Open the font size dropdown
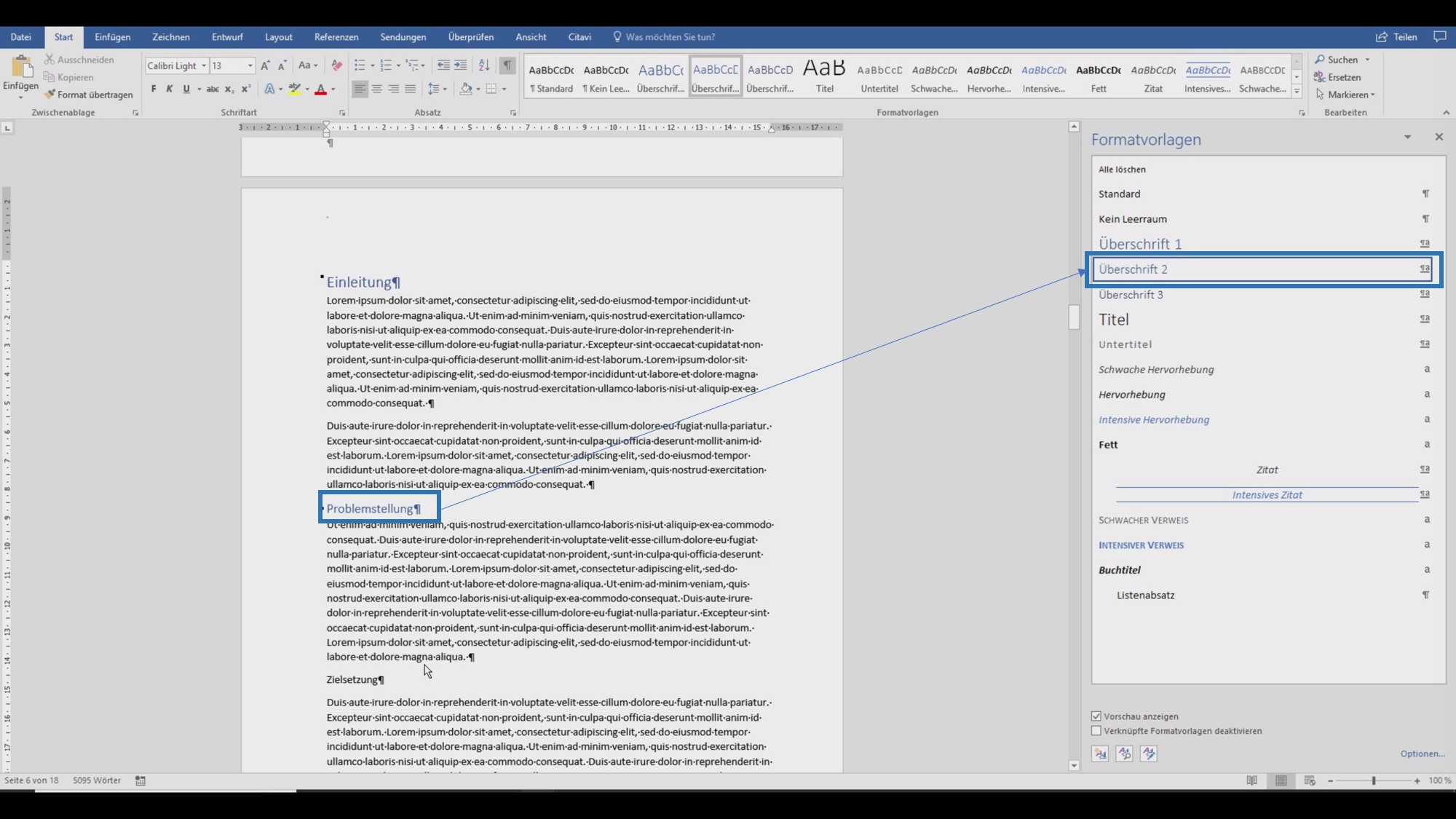Image resolution: width=1456 pixels, height=819 pixels. [x=250, y=66]
